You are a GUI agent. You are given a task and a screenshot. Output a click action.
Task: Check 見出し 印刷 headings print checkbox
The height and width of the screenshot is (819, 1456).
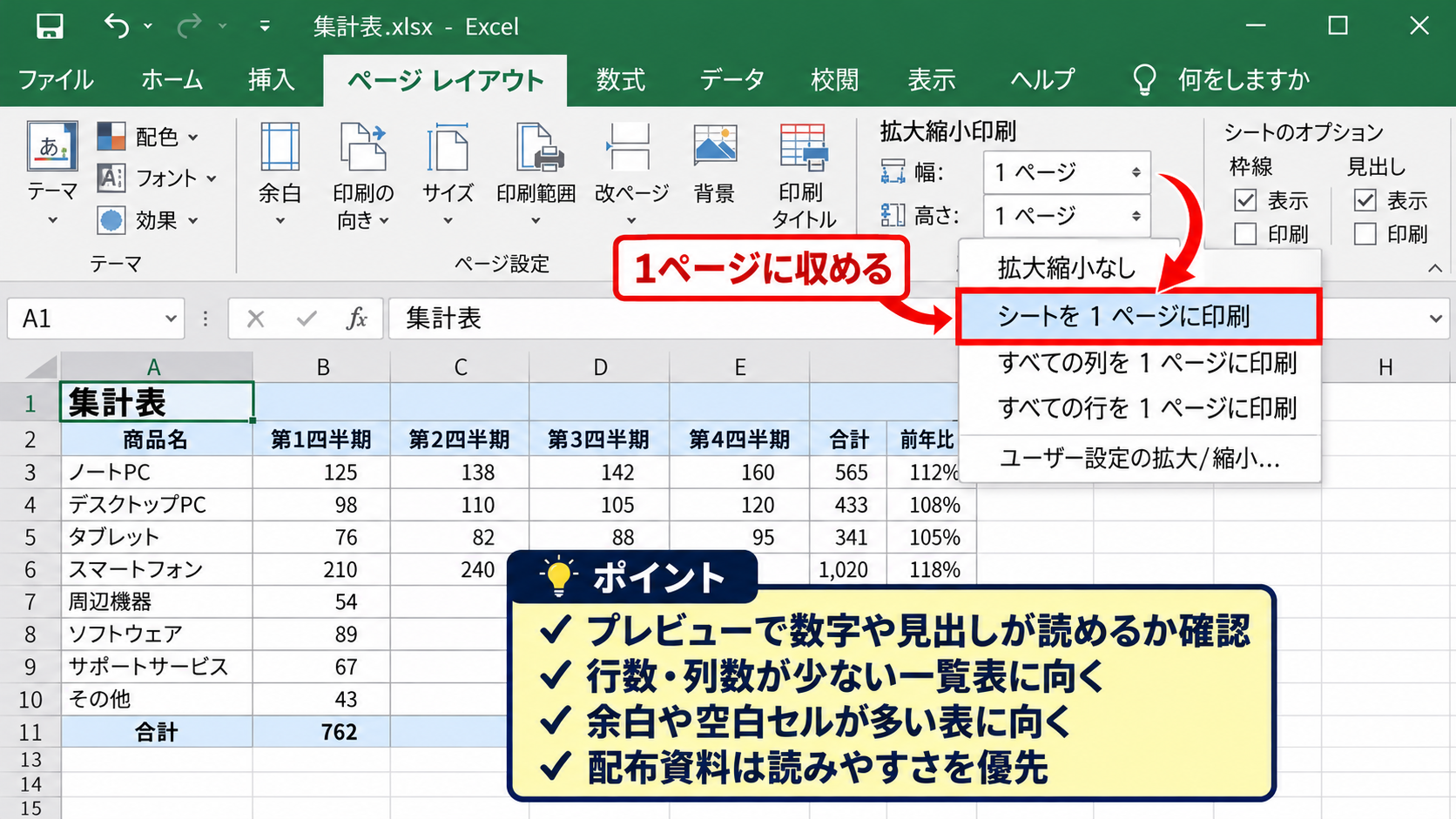(x=1365, y=234)
